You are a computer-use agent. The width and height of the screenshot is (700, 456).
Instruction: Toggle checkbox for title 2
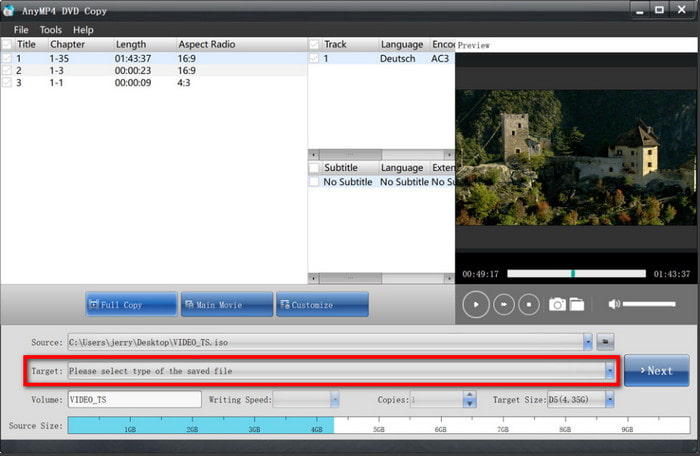(7, 71)
